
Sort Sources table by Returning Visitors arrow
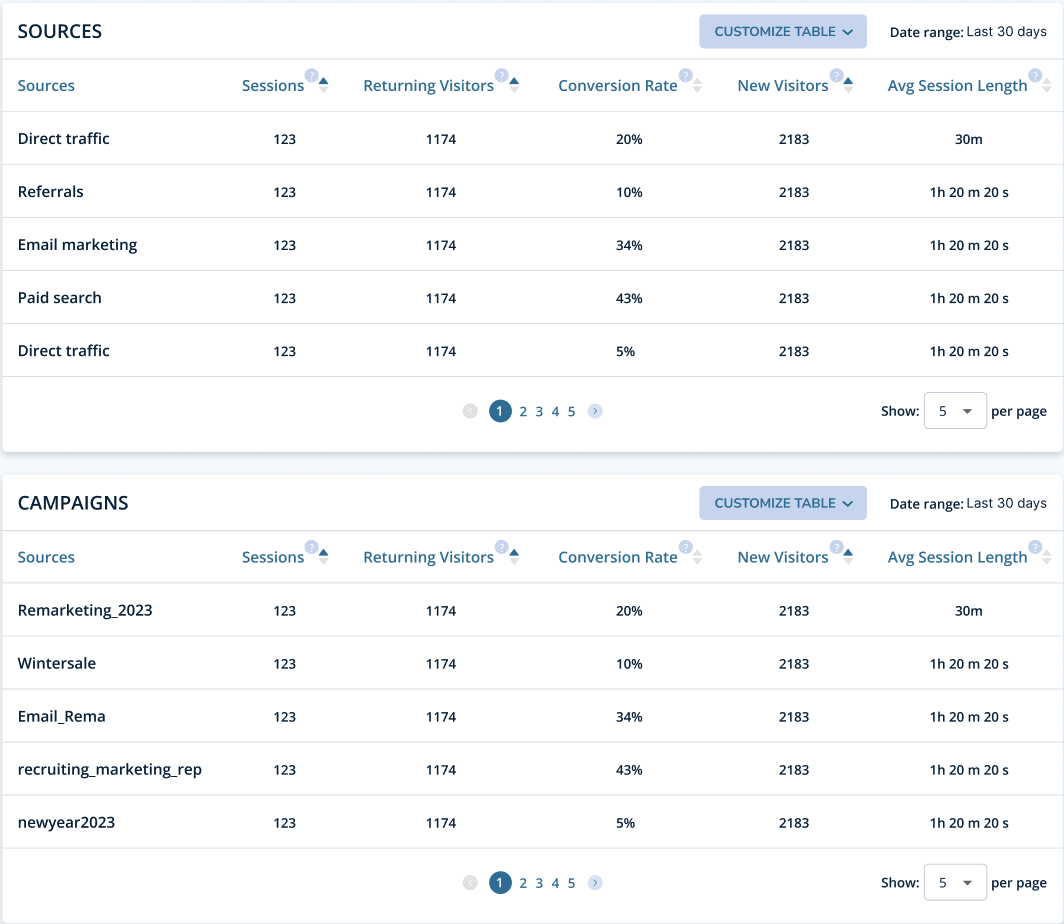[514, 85]
